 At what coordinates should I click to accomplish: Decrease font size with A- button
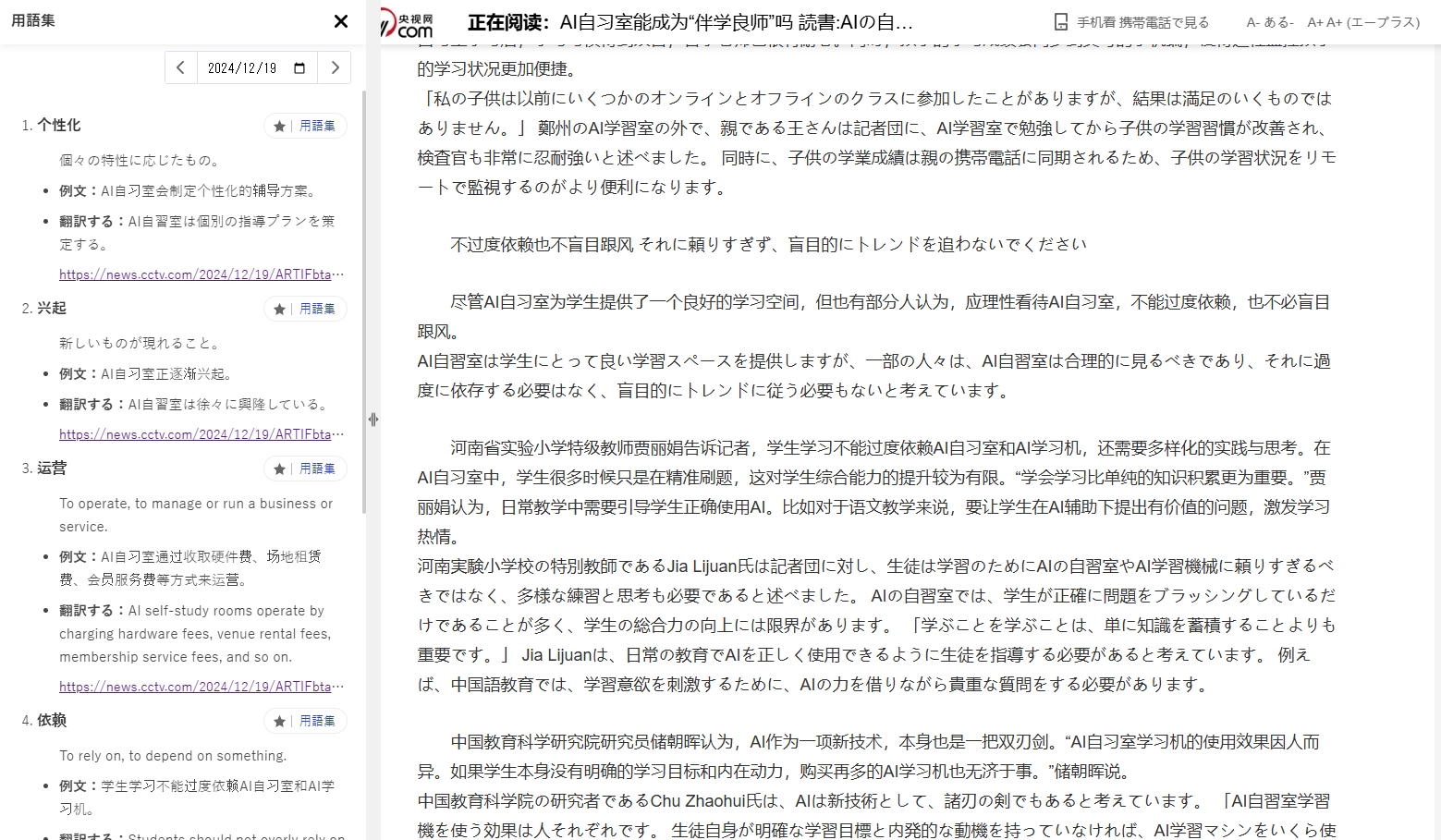[1270, 22]
